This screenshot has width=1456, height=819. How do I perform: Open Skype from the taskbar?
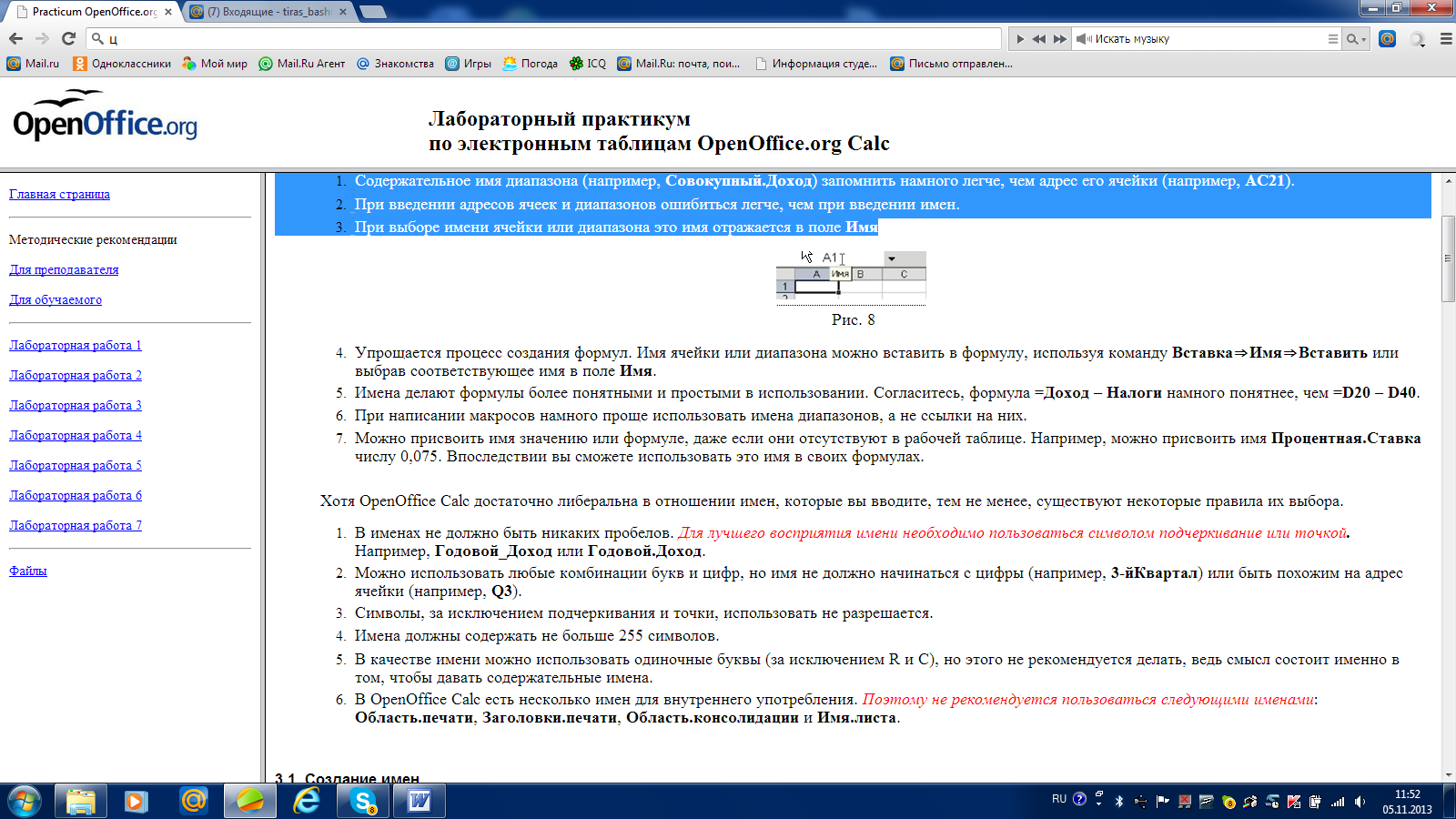[363, 801]
